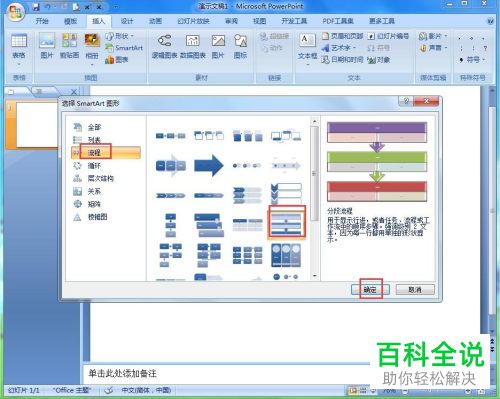Select slide 1 thumbnail in slide panel
This screenshot has height=399, width=500.
(37, 125)
